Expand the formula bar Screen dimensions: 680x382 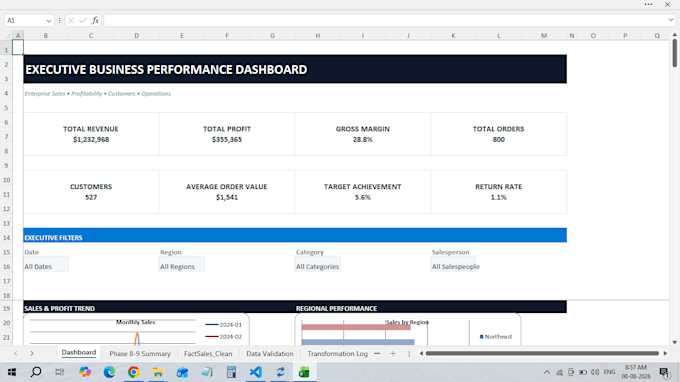(671, 20)
